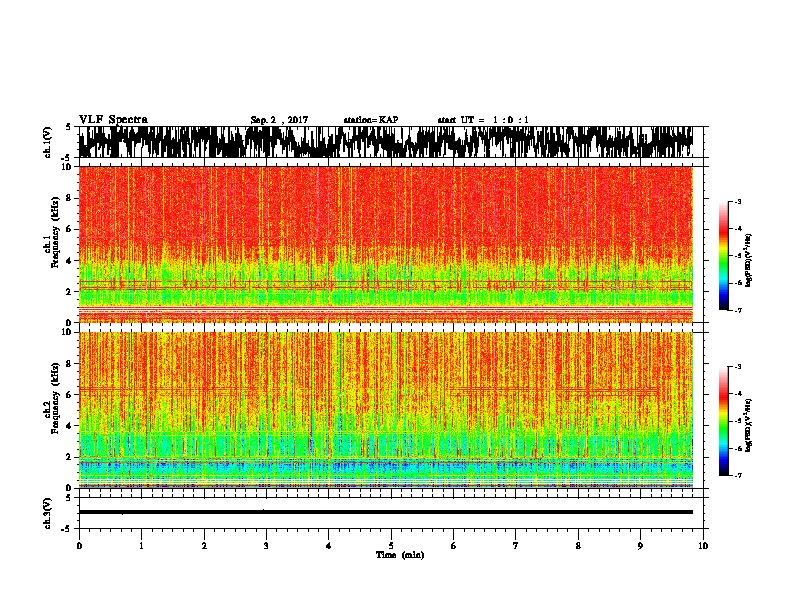The width and height of the screenshot is (792, 612).
Task: Click time axis tick label "3"
Action: (266, 546)
